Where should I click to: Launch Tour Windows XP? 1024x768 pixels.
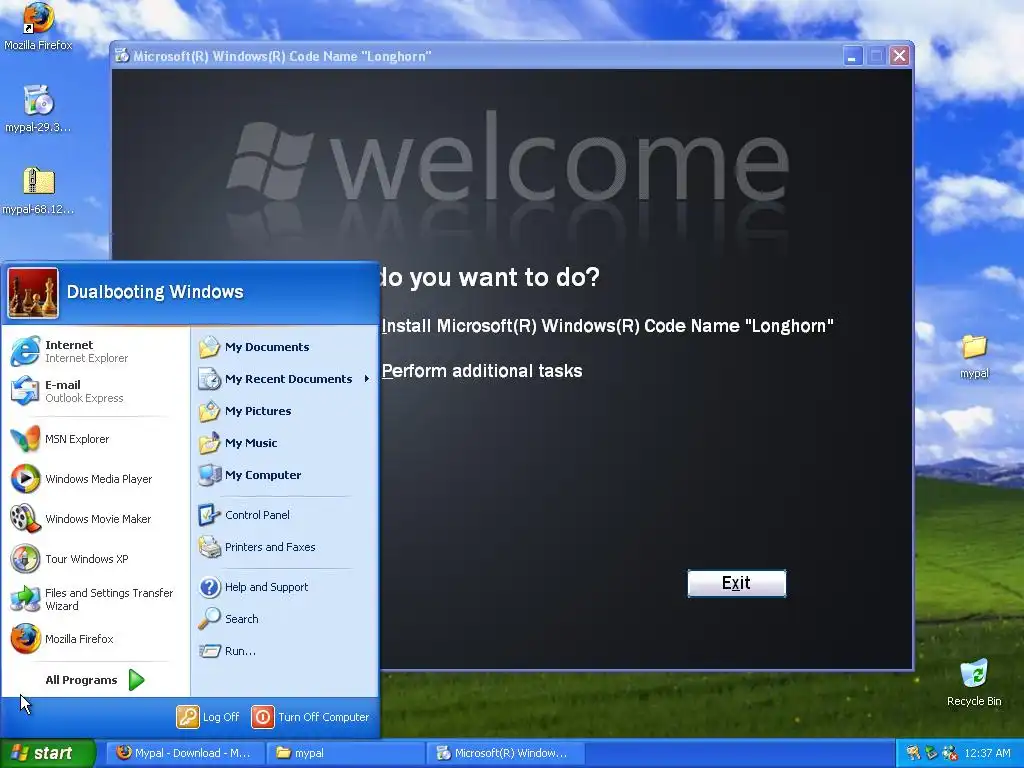click(x=95, y=559)
